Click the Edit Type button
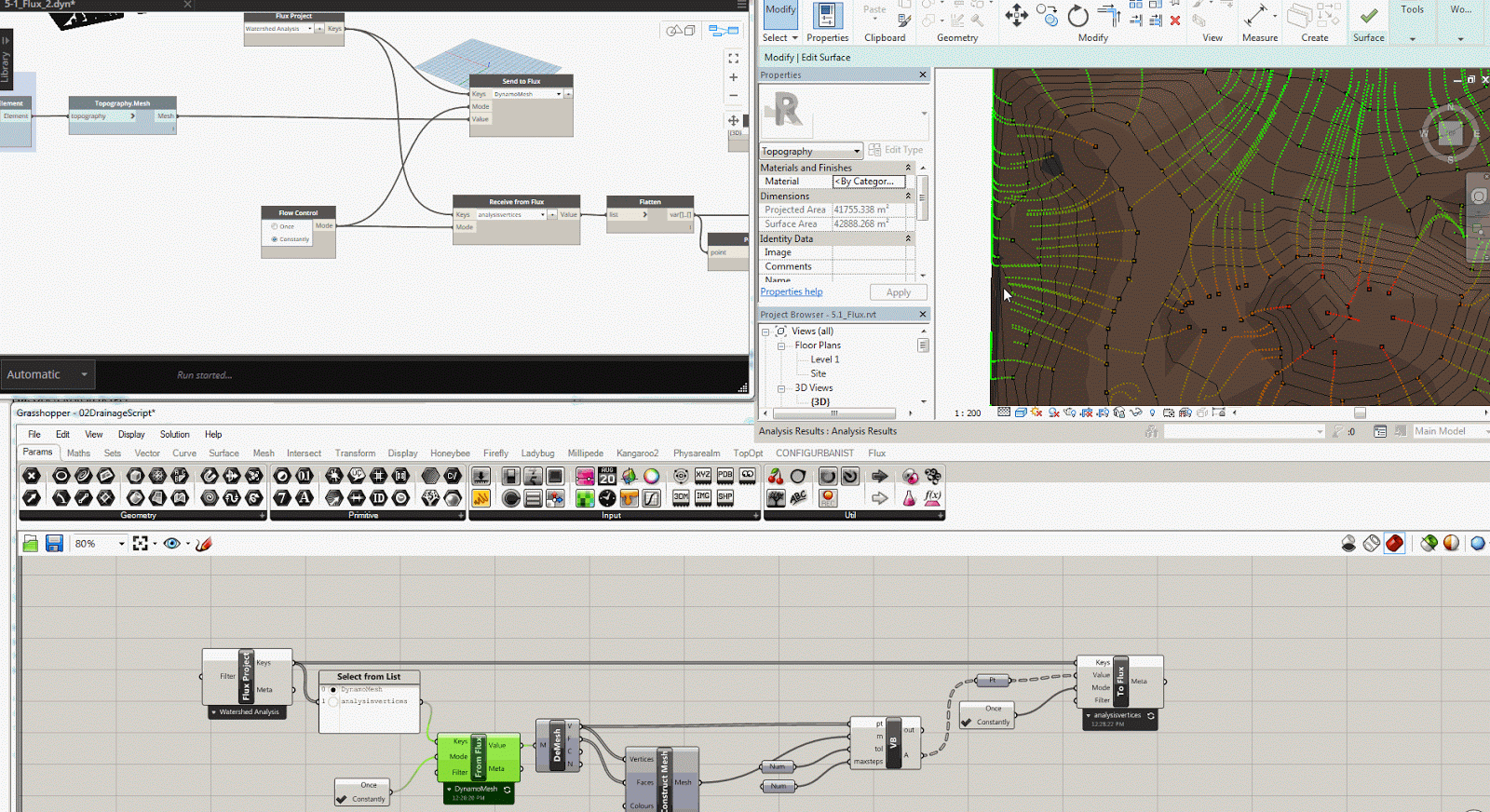1490x812 pixels. (x=895, y=150)
